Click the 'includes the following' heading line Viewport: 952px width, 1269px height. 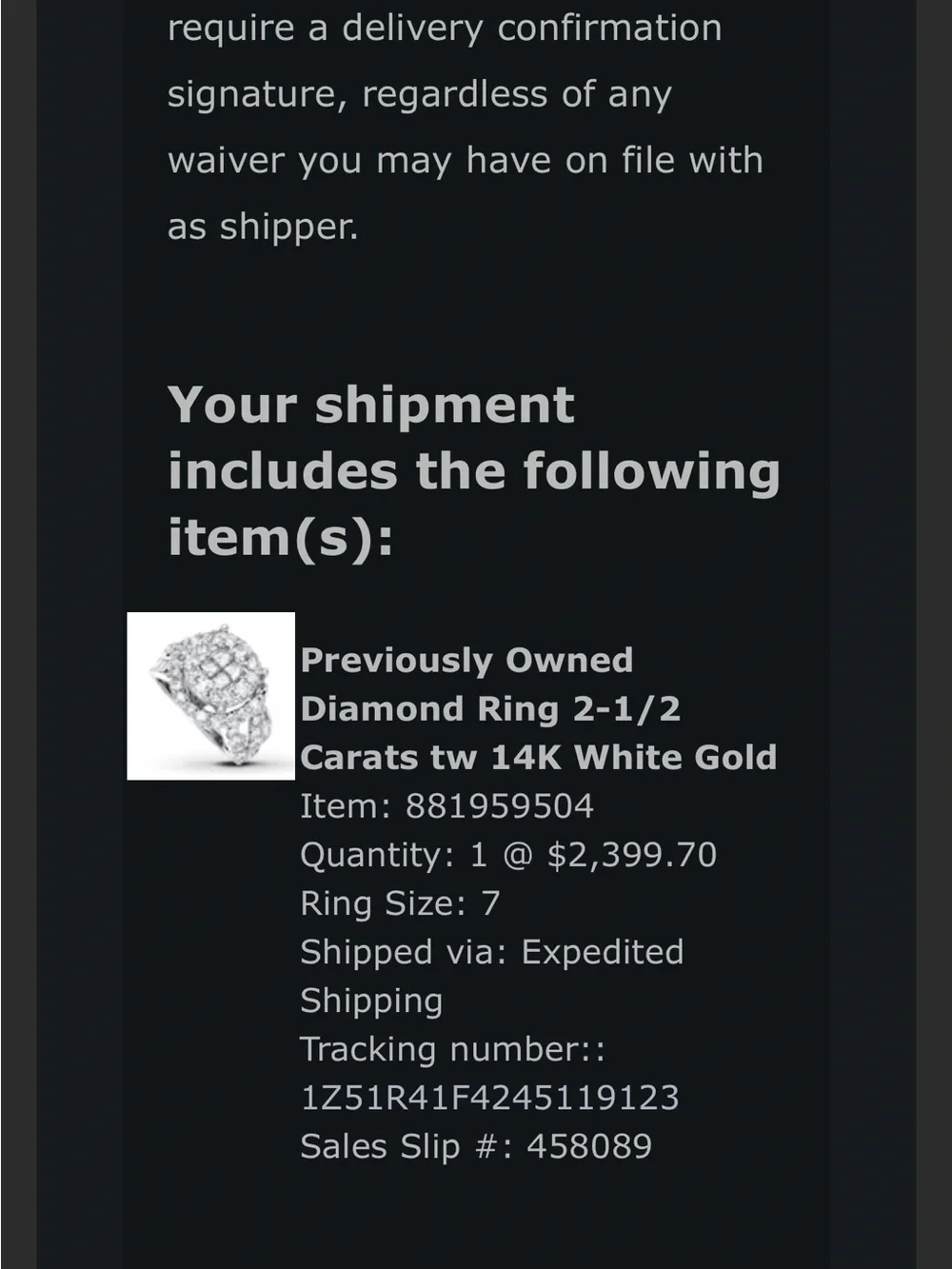coord(474,470)
